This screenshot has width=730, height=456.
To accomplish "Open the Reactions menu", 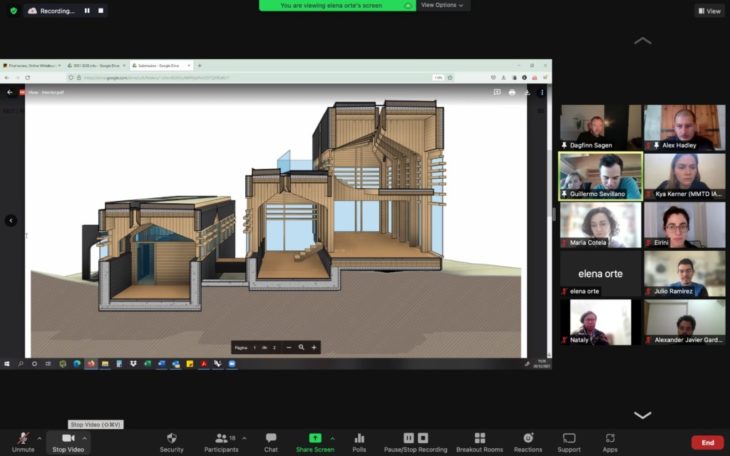I will click(528, 440).
